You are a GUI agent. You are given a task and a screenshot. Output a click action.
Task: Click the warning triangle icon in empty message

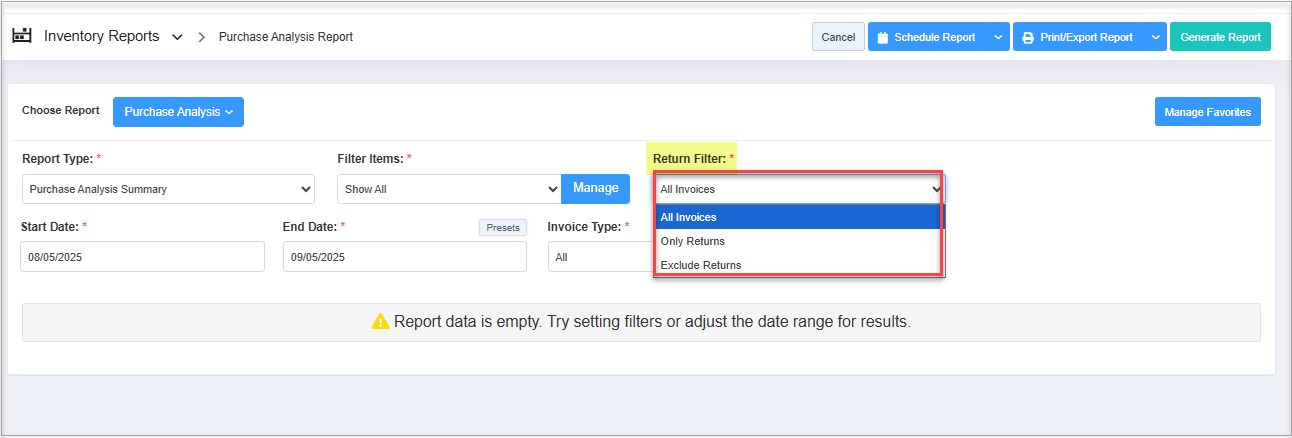[x=380, y=322]
